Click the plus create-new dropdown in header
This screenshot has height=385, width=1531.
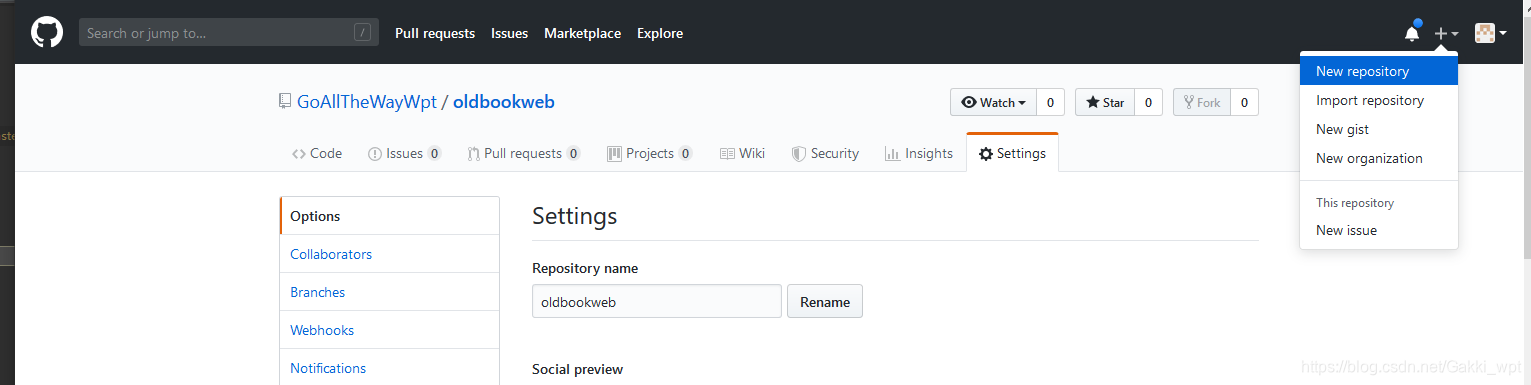pyautogui.click(x=1447, y=33)
